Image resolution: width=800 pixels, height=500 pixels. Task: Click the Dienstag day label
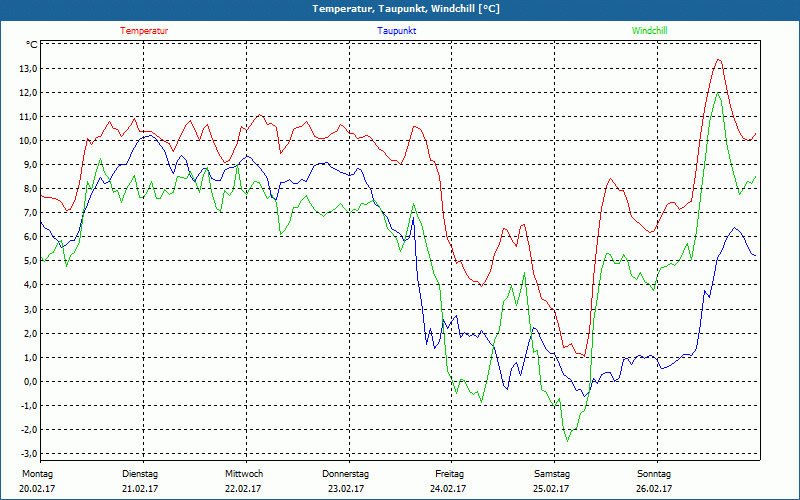tap(140, 474)
